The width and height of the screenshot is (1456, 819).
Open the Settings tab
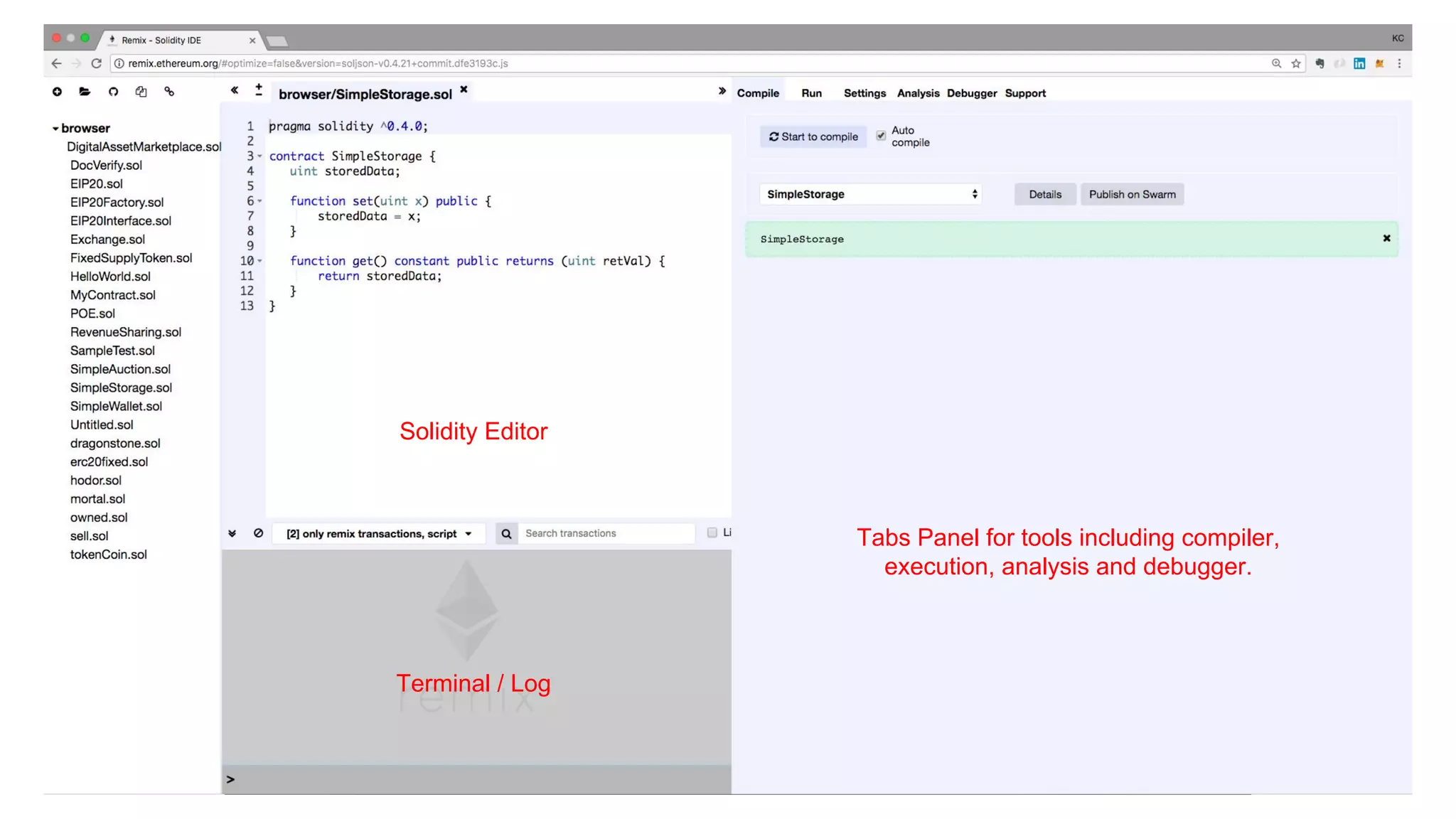[x=864, y=93]
